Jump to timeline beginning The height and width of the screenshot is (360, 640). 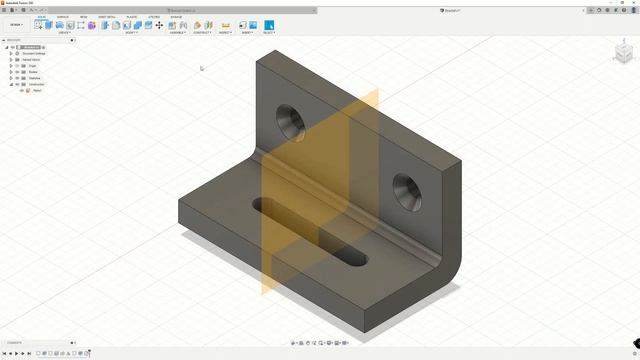4,353
